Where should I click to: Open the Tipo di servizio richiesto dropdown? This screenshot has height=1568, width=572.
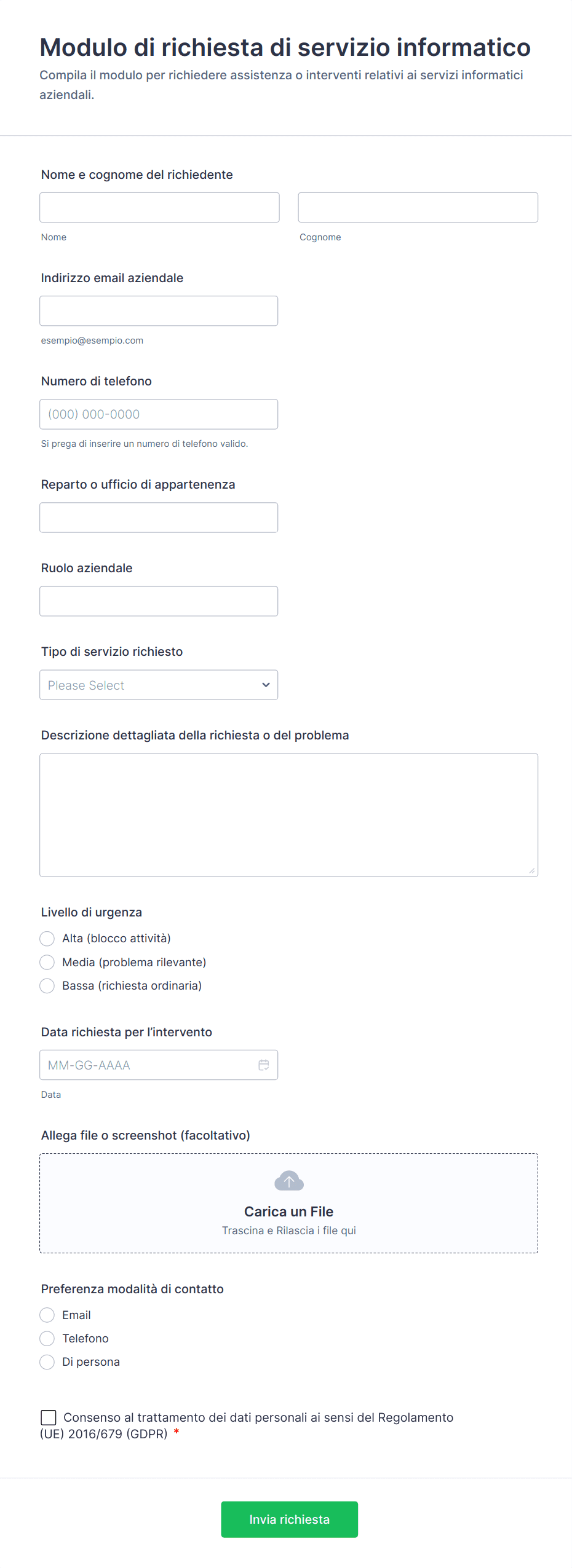click(x=159, y=685)
